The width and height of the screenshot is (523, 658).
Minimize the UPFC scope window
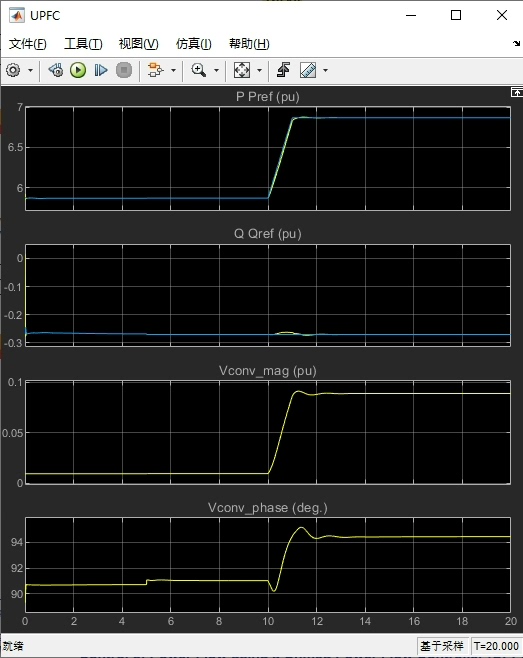pos(411,15)
